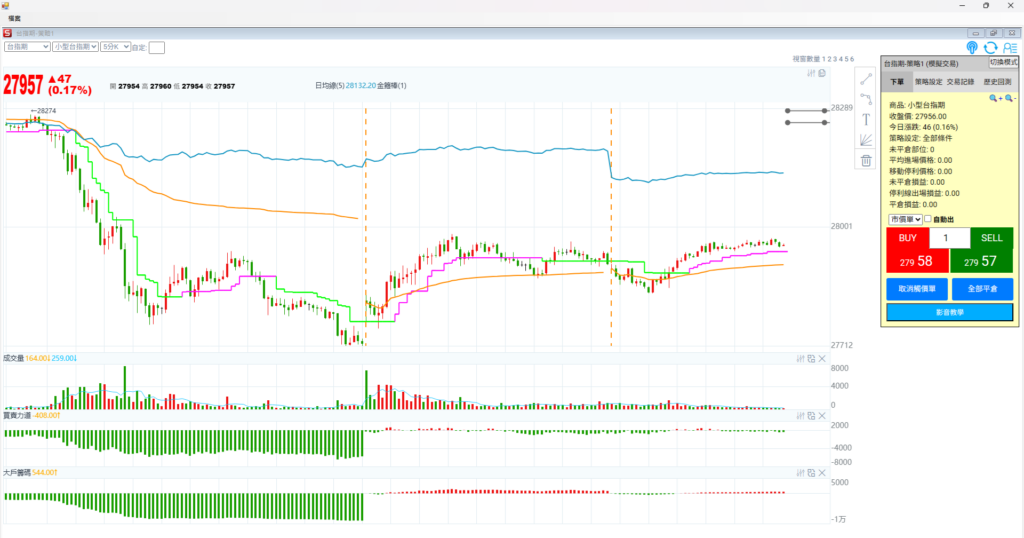Image resolution: width=1024 pixels, height=538 pixels.
Task: Close the 成交量 volume indicator panel
Action: [823, 358]
